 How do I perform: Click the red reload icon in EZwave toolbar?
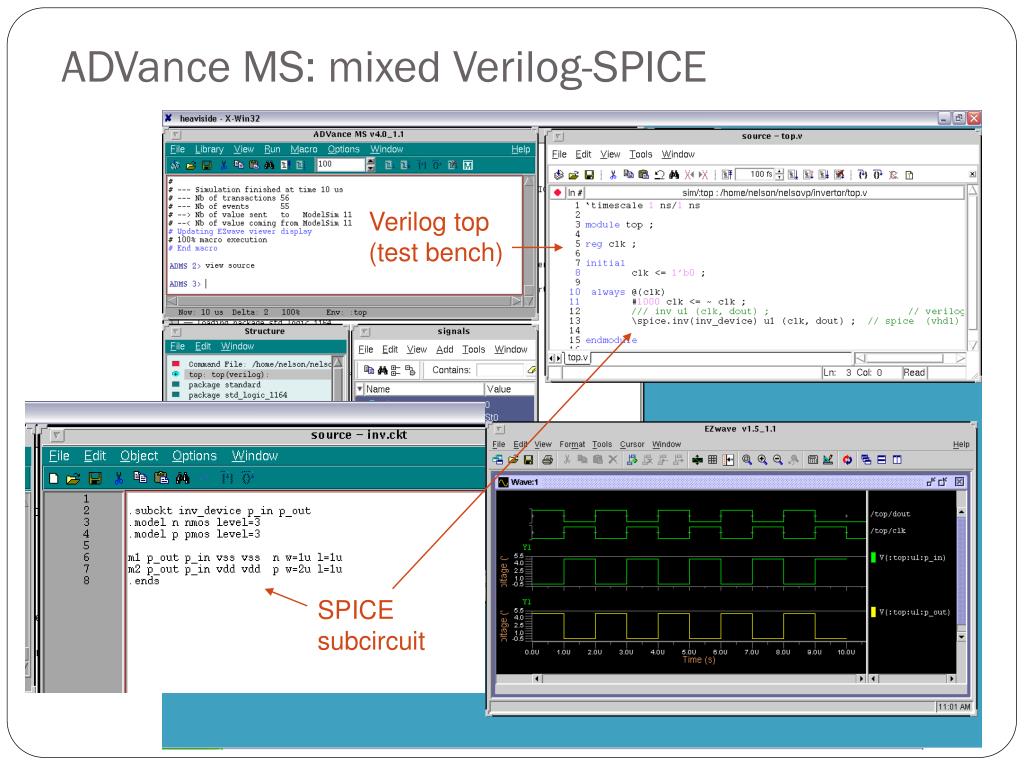847,460
